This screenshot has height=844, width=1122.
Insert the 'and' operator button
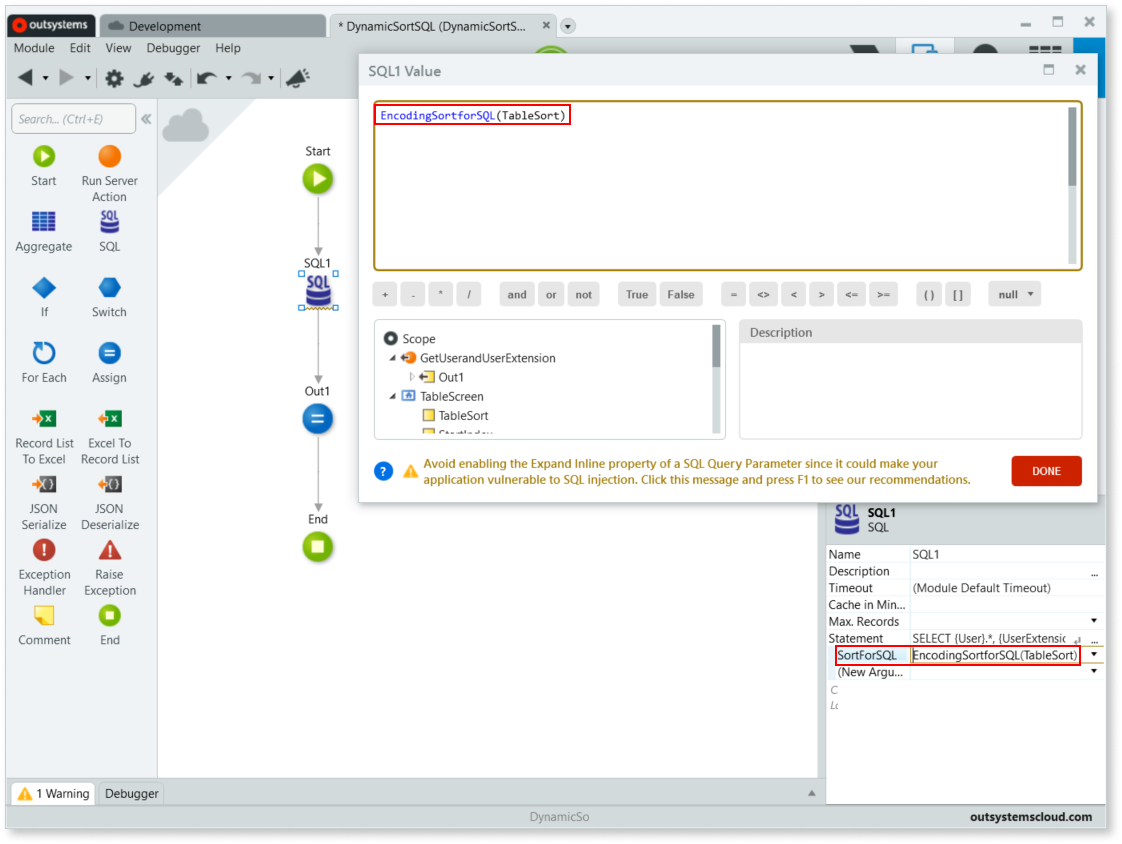coord(516,294)
